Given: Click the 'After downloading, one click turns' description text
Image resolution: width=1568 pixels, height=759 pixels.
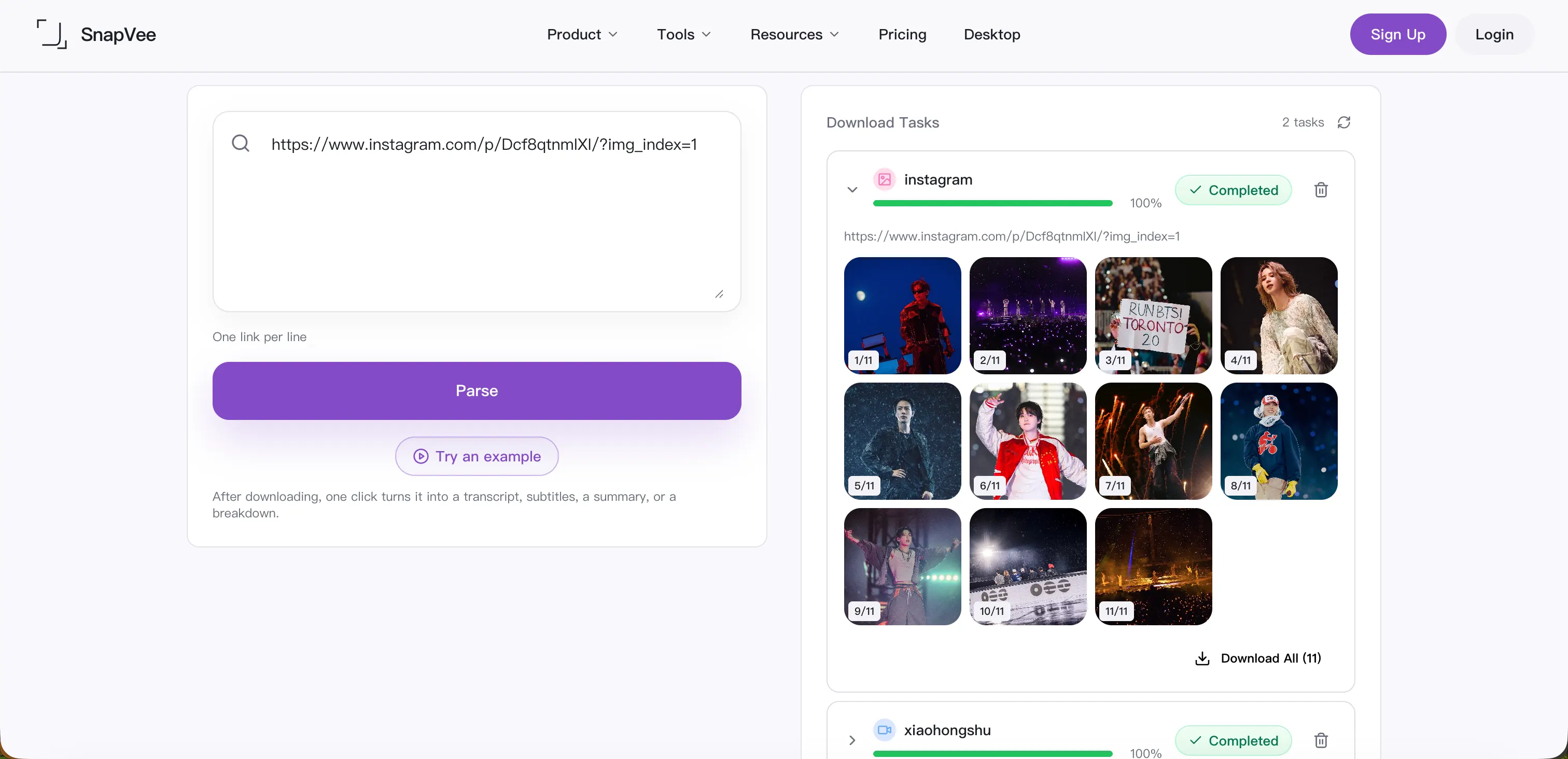Looking at the screenshot, I should (x=444, y=504).
